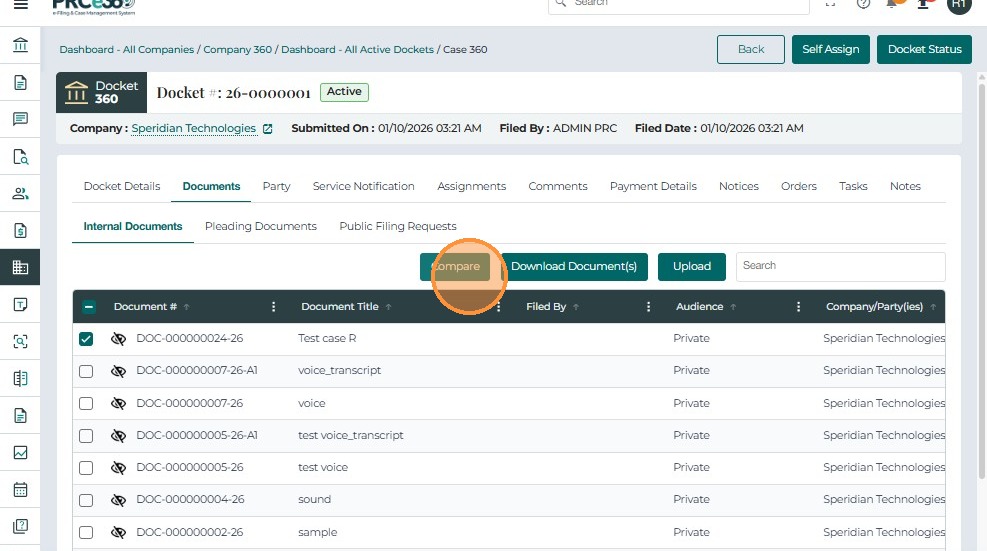Select the highlighted company building sidebar icon
This screenshot has width=987, height=551.
(20, 267)
